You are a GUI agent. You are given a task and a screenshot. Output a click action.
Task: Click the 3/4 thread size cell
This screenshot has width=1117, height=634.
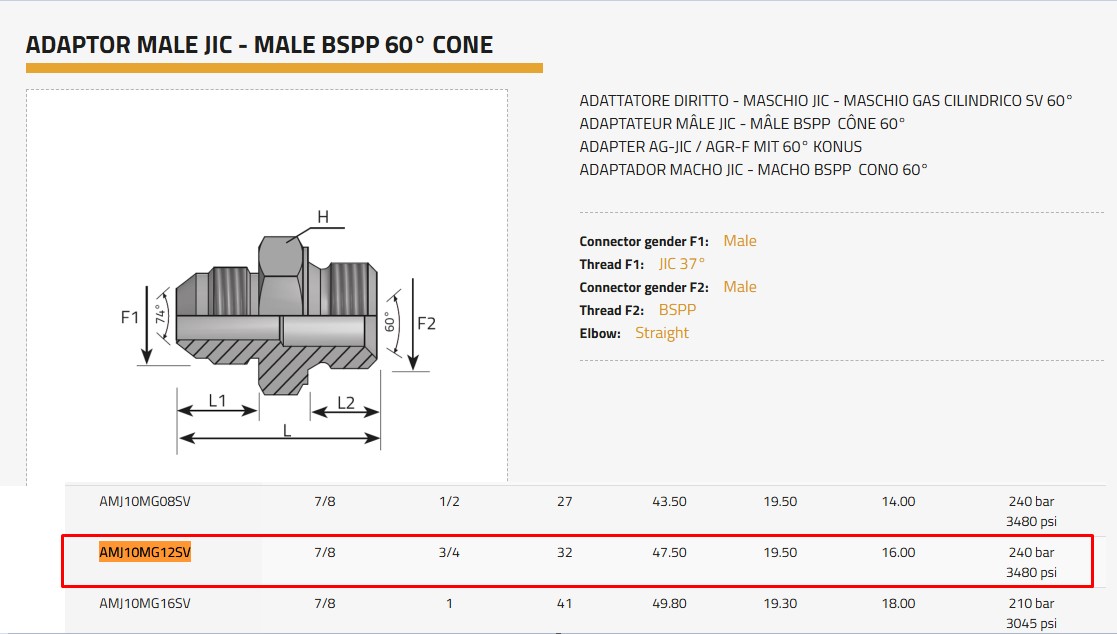tap(449, 553)
